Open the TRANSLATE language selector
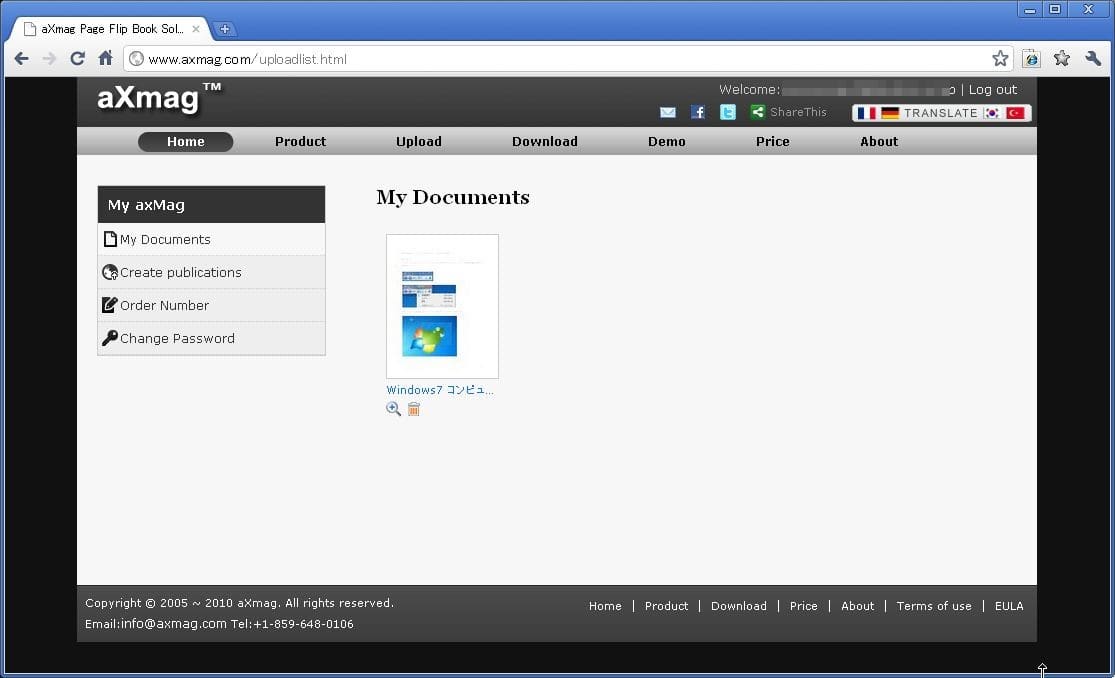Viewport: 1115px width, 678px height. tap(940, 113)
